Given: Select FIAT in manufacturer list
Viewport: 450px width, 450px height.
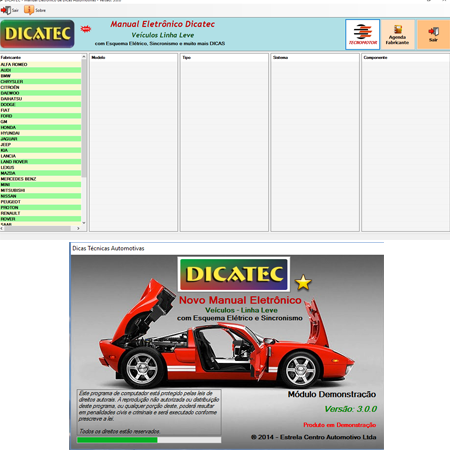Looking at the screenshot, I should (40, 110).
